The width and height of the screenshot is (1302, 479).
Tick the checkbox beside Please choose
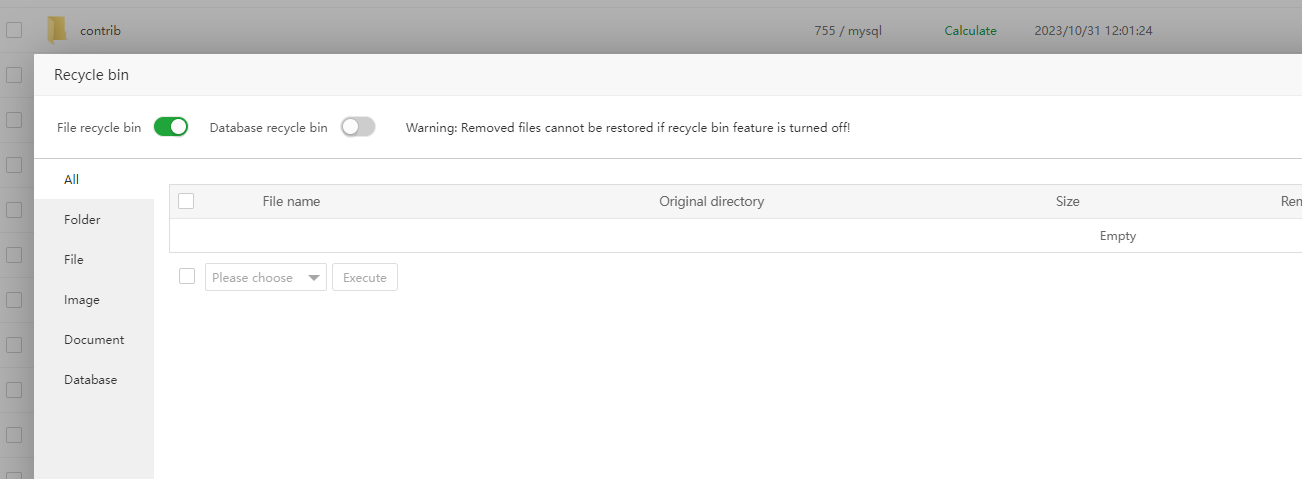click(187, 276)
